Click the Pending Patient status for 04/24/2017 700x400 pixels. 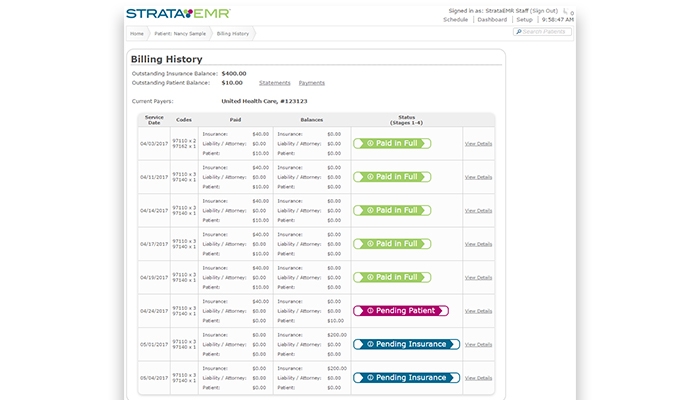[401, 311]
